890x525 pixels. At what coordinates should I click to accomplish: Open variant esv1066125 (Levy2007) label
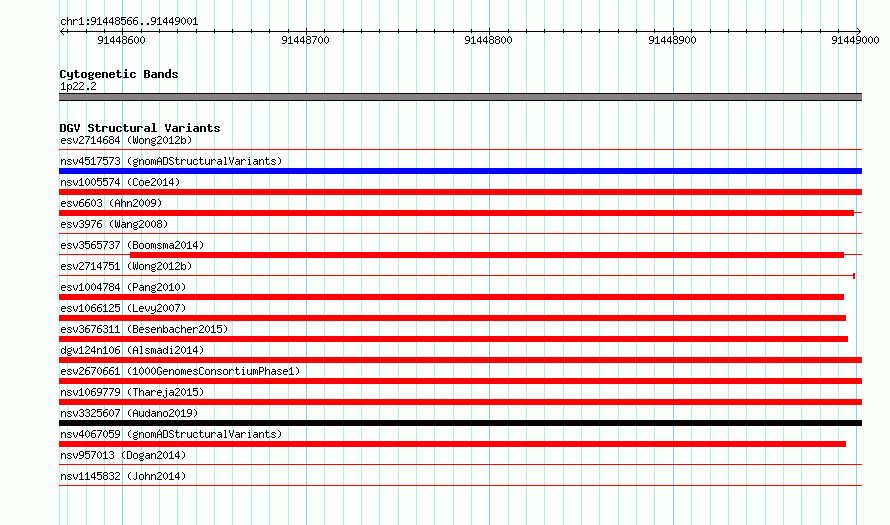point(123,308)
